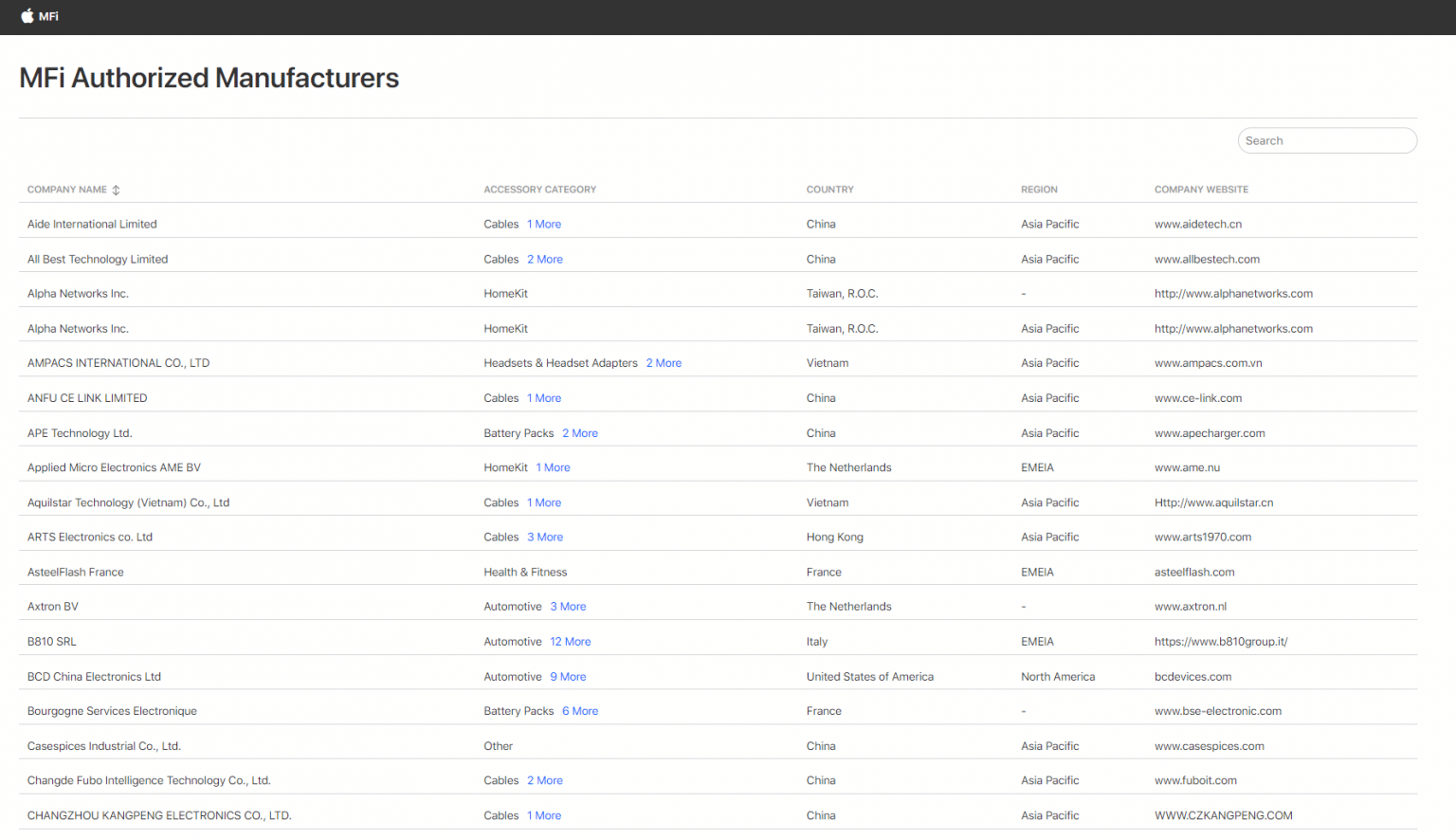Show "6 More" for Bourgogne Services Electronique

tap(580, 711)
